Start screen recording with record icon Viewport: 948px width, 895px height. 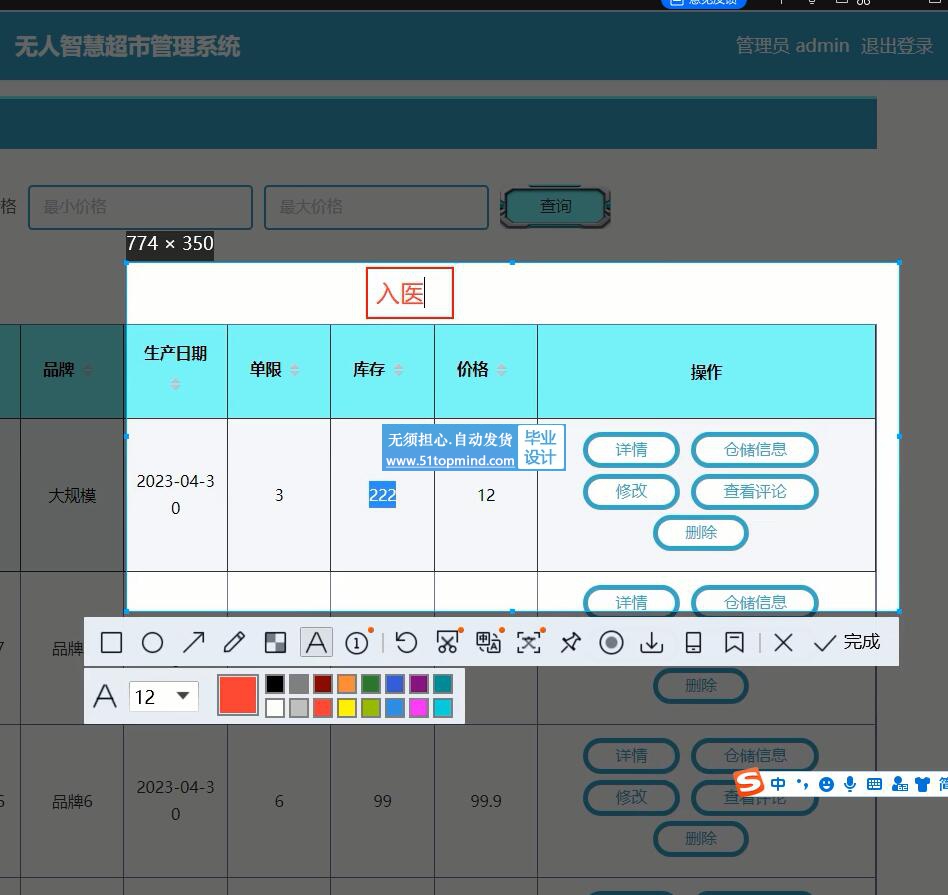click(611, 643)
